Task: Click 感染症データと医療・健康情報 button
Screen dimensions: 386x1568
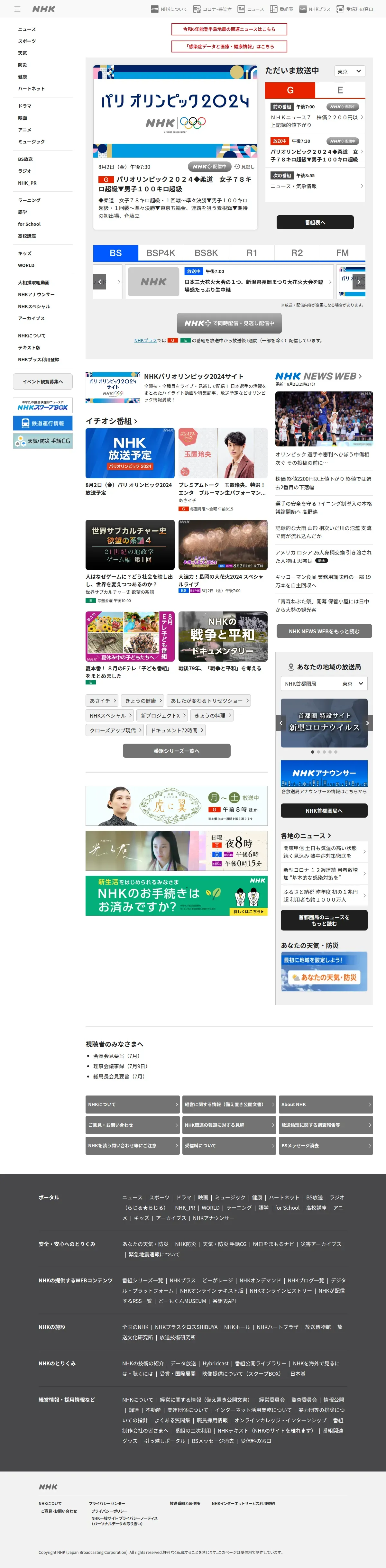Action: [x=229, y=46]
